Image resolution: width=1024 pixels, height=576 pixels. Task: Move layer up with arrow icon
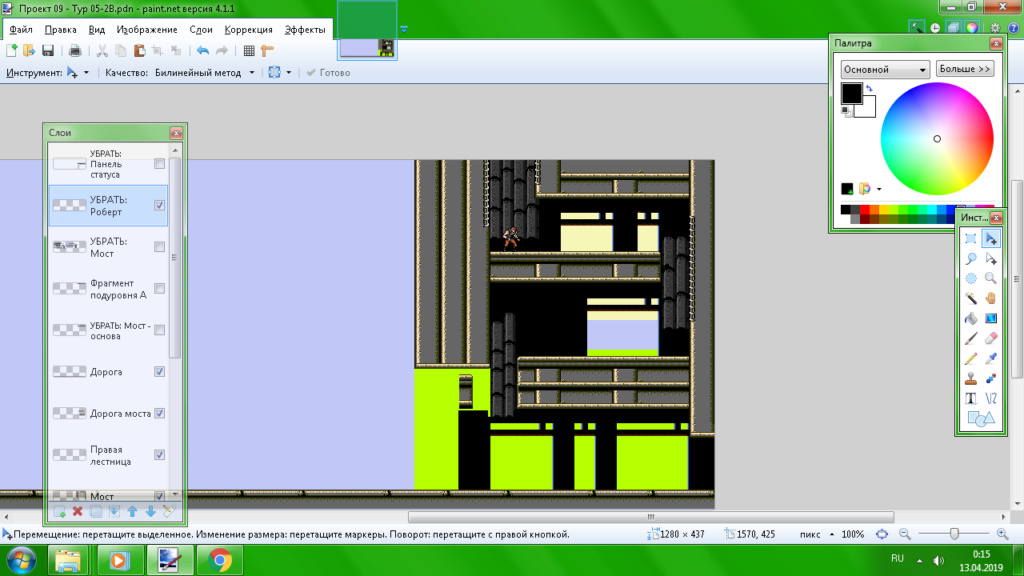coord(132,511)
